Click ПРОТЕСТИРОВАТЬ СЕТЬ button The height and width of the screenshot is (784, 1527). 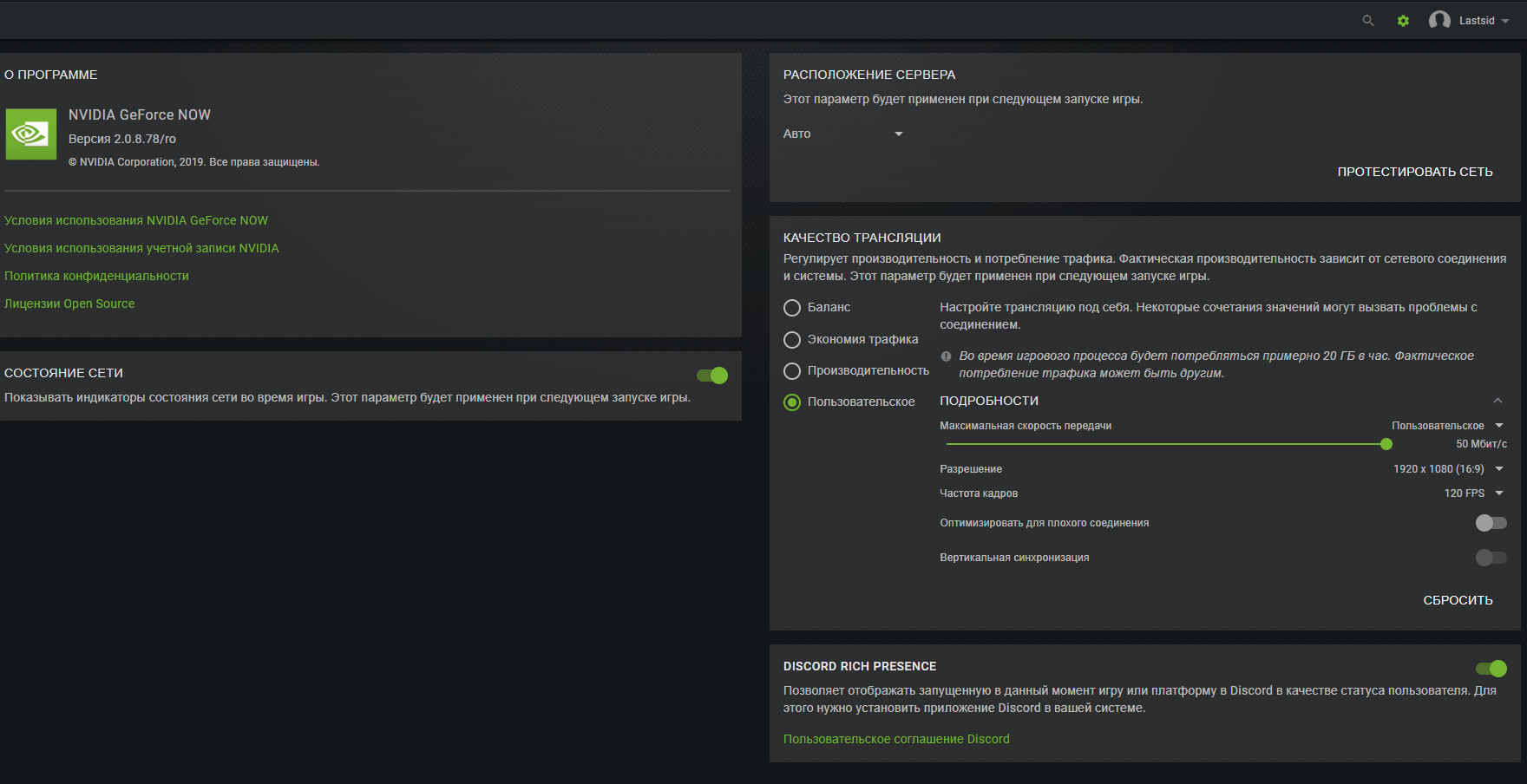tap(1414, 172)
